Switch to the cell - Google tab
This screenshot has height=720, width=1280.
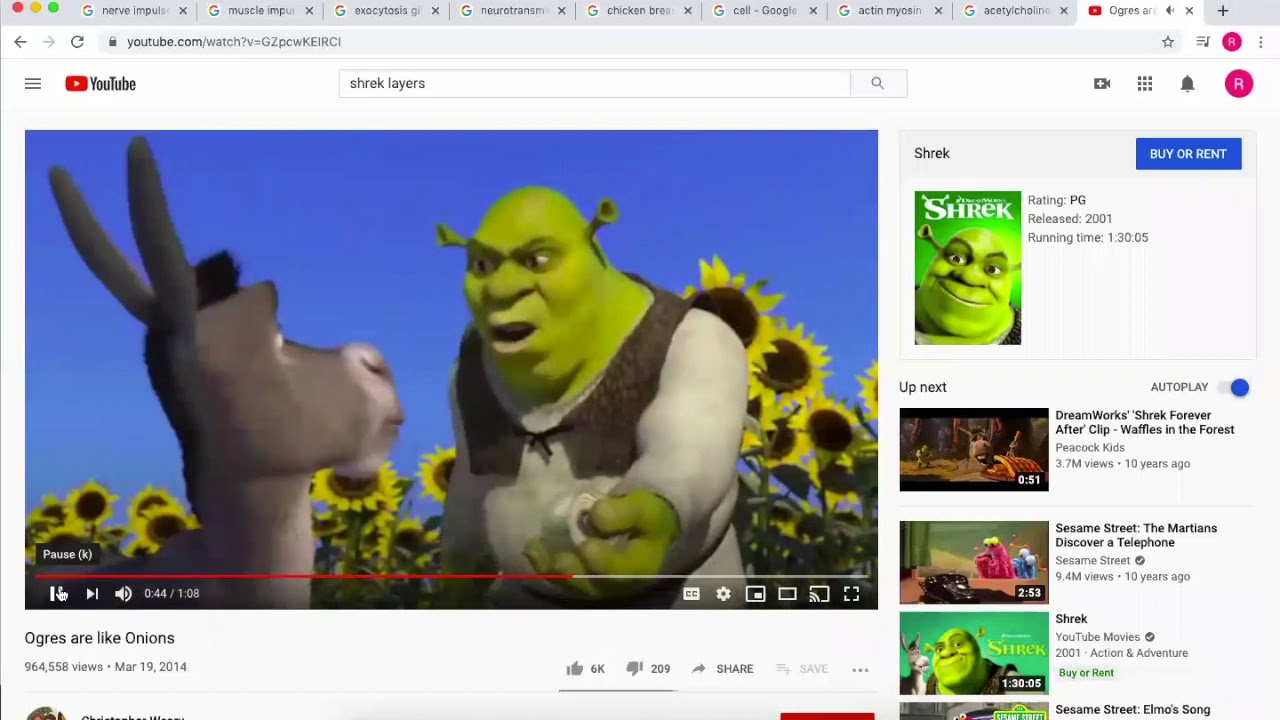[x=766, y=11]
